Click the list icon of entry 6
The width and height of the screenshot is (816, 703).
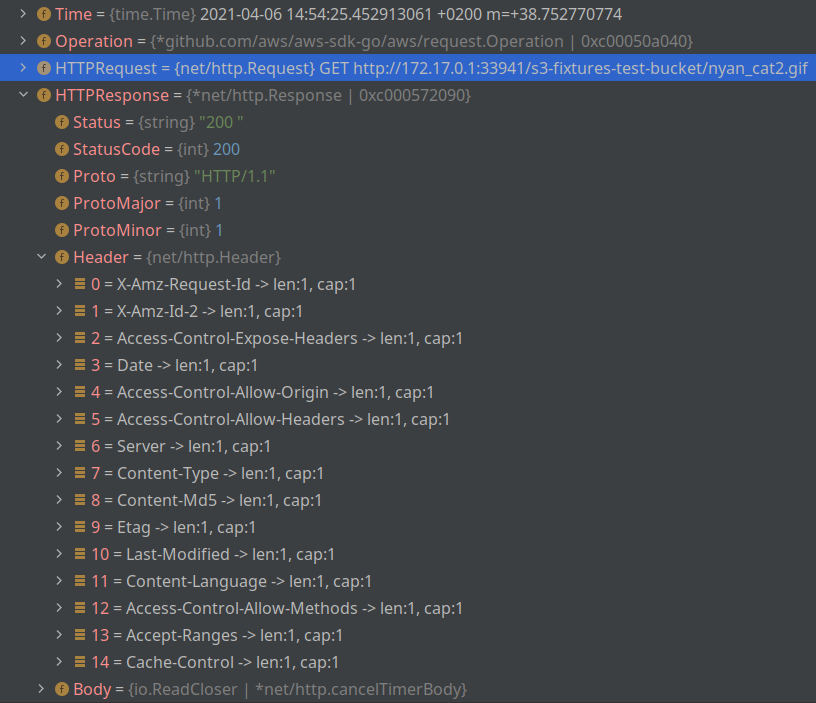pos(80,446)
